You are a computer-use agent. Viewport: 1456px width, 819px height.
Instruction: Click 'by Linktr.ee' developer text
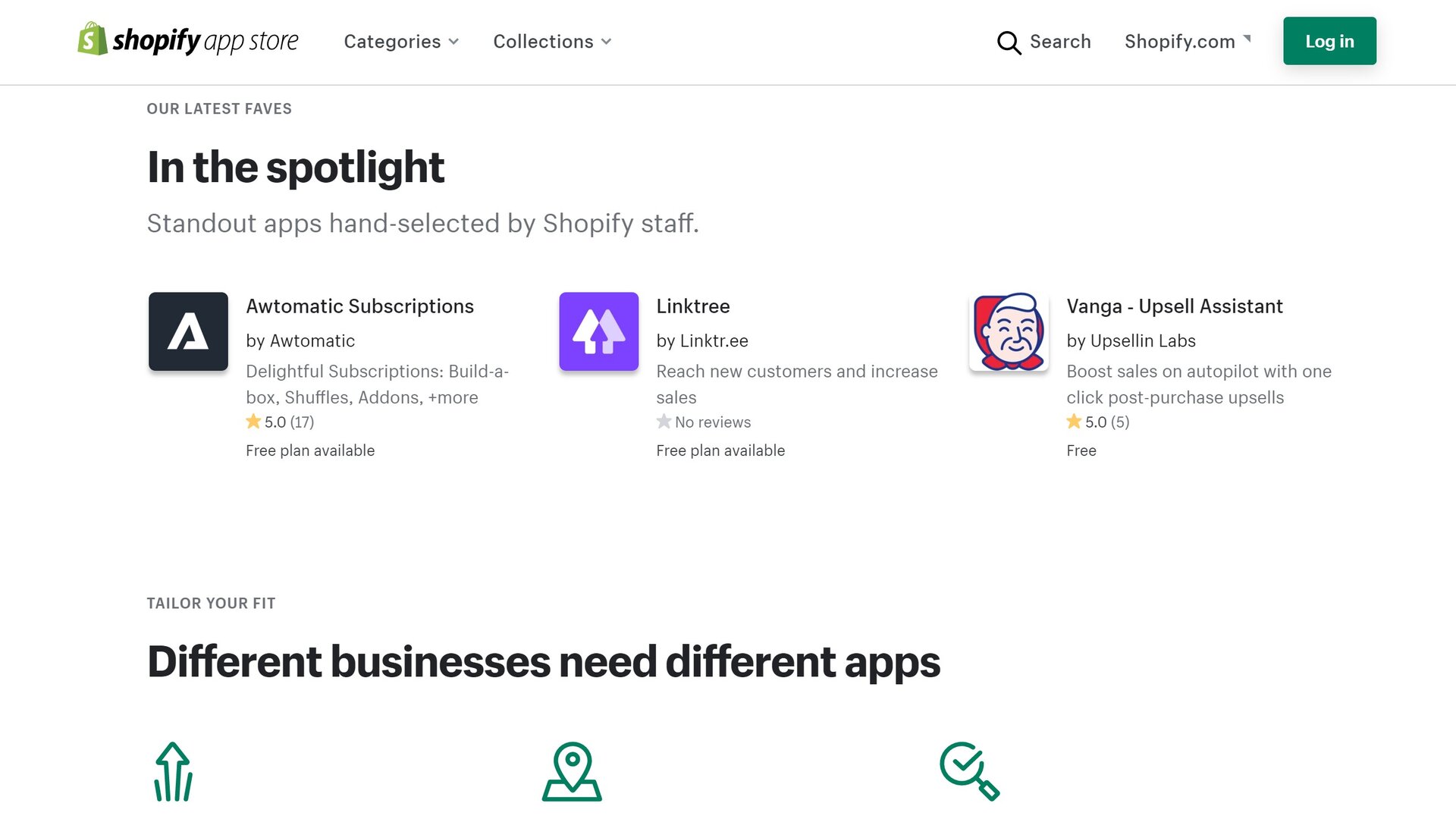tap(702, 341)
